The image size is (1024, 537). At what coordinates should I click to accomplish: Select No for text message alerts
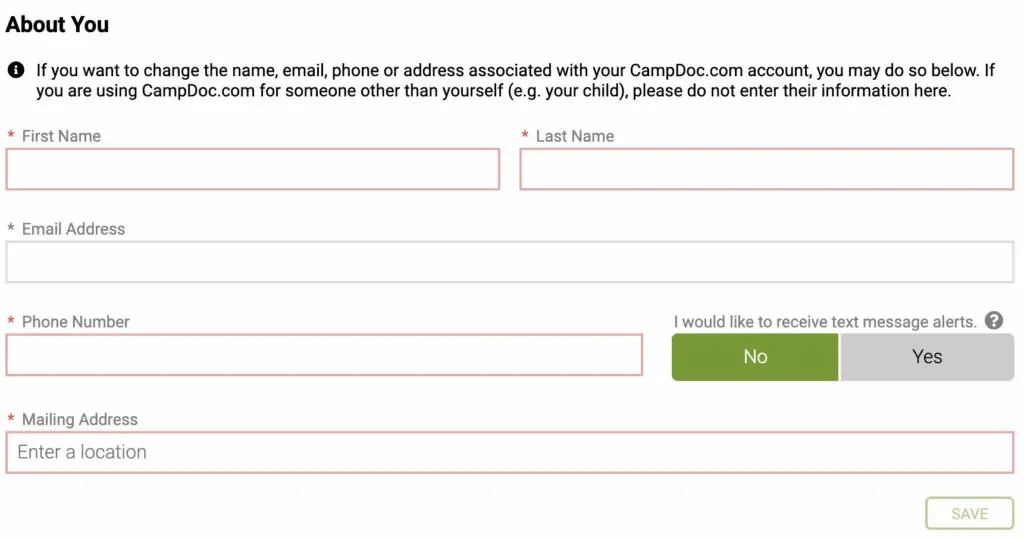(755, 357)
